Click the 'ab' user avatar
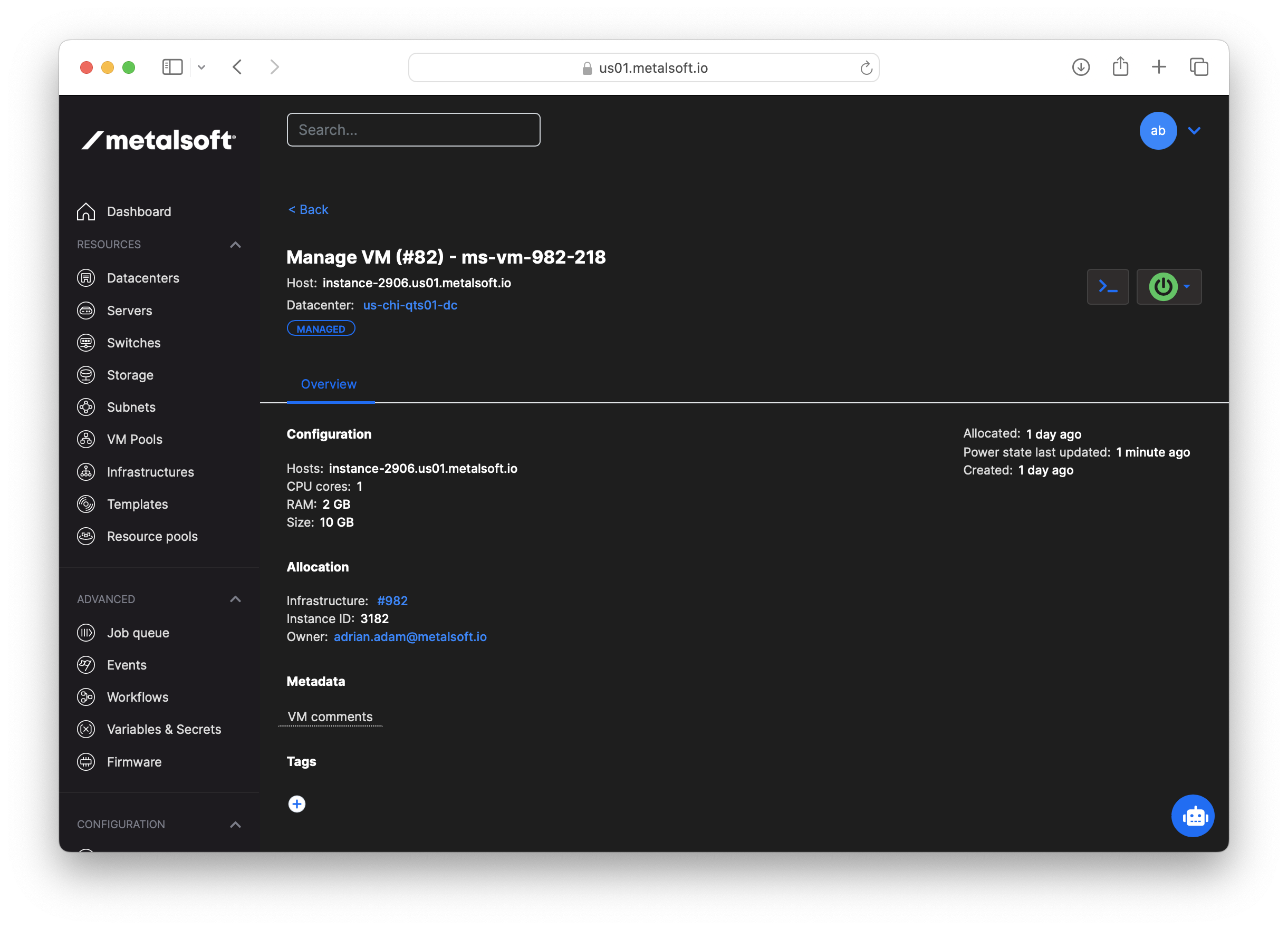This screenshot has height=930, width=1288. [1158, 131]
